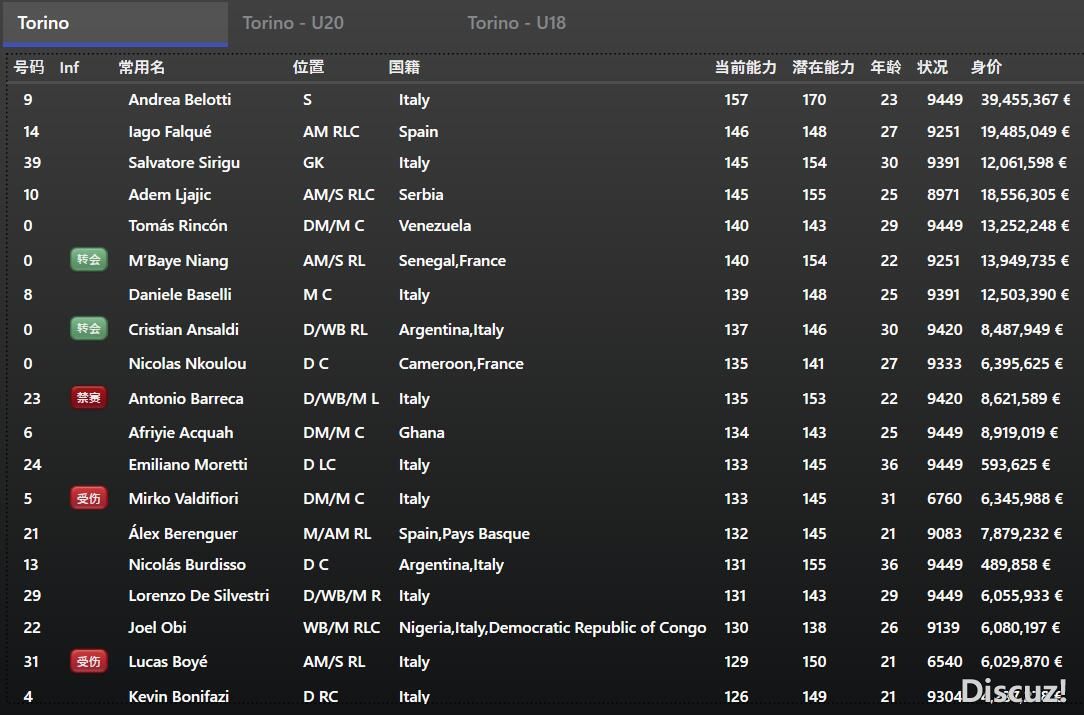
Task: Click Álex Berenguer's value 7,879,232 €
Action: pos(1020,533)
